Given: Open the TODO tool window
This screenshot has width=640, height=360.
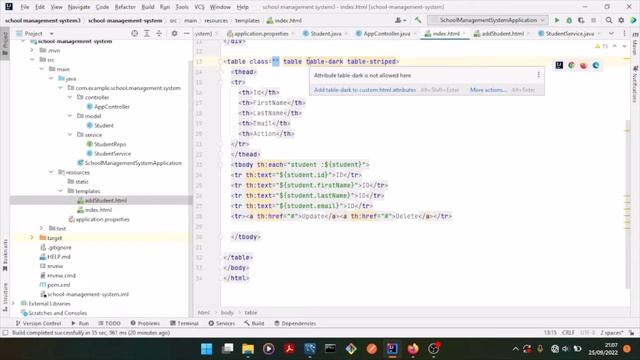Looking at the screenshot, I should coord(109,323).
